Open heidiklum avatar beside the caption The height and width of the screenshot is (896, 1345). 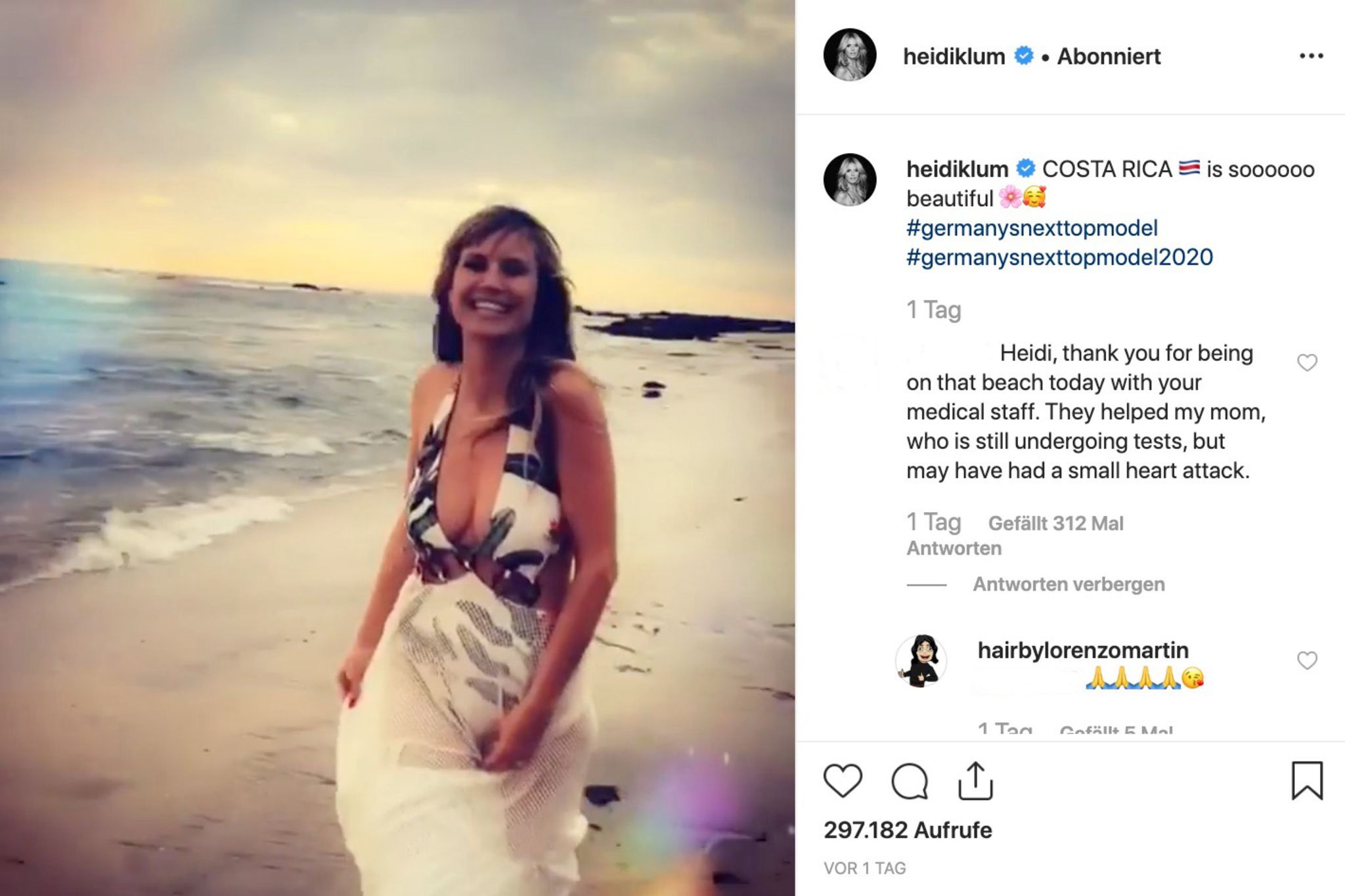[850, 180]
